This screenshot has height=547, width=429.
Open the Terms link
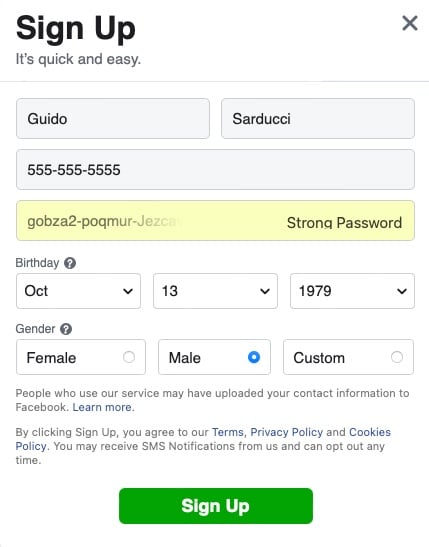[x=227, y=432]
